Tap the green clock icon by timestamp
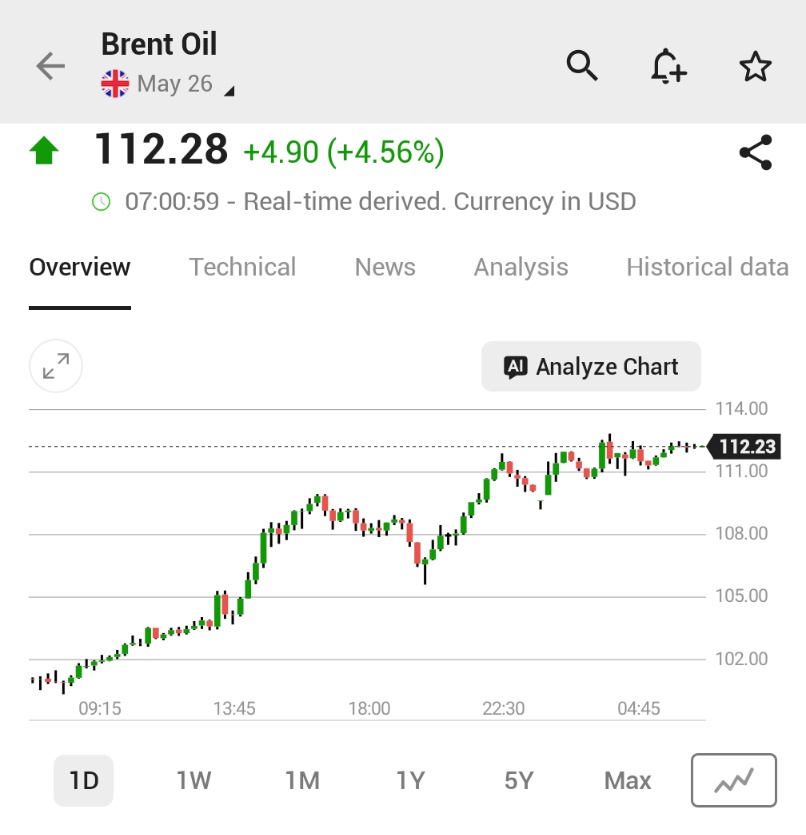The image size is (806, 835). pos(101,202)
